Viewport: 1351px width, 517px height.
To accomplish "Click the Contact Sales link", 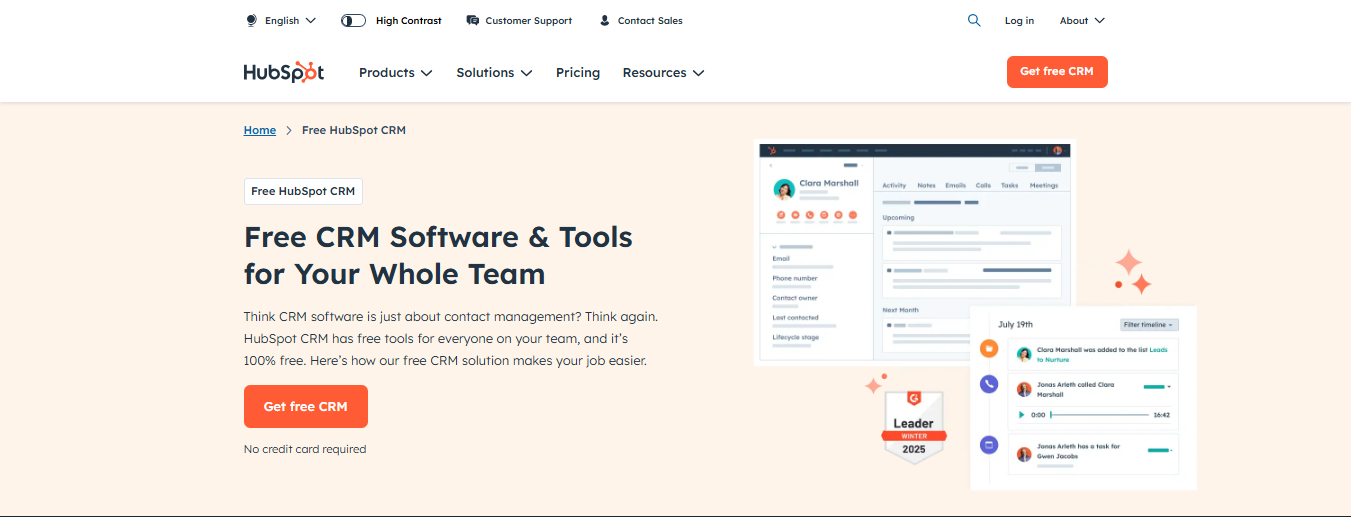I will (x=650, y=20).
